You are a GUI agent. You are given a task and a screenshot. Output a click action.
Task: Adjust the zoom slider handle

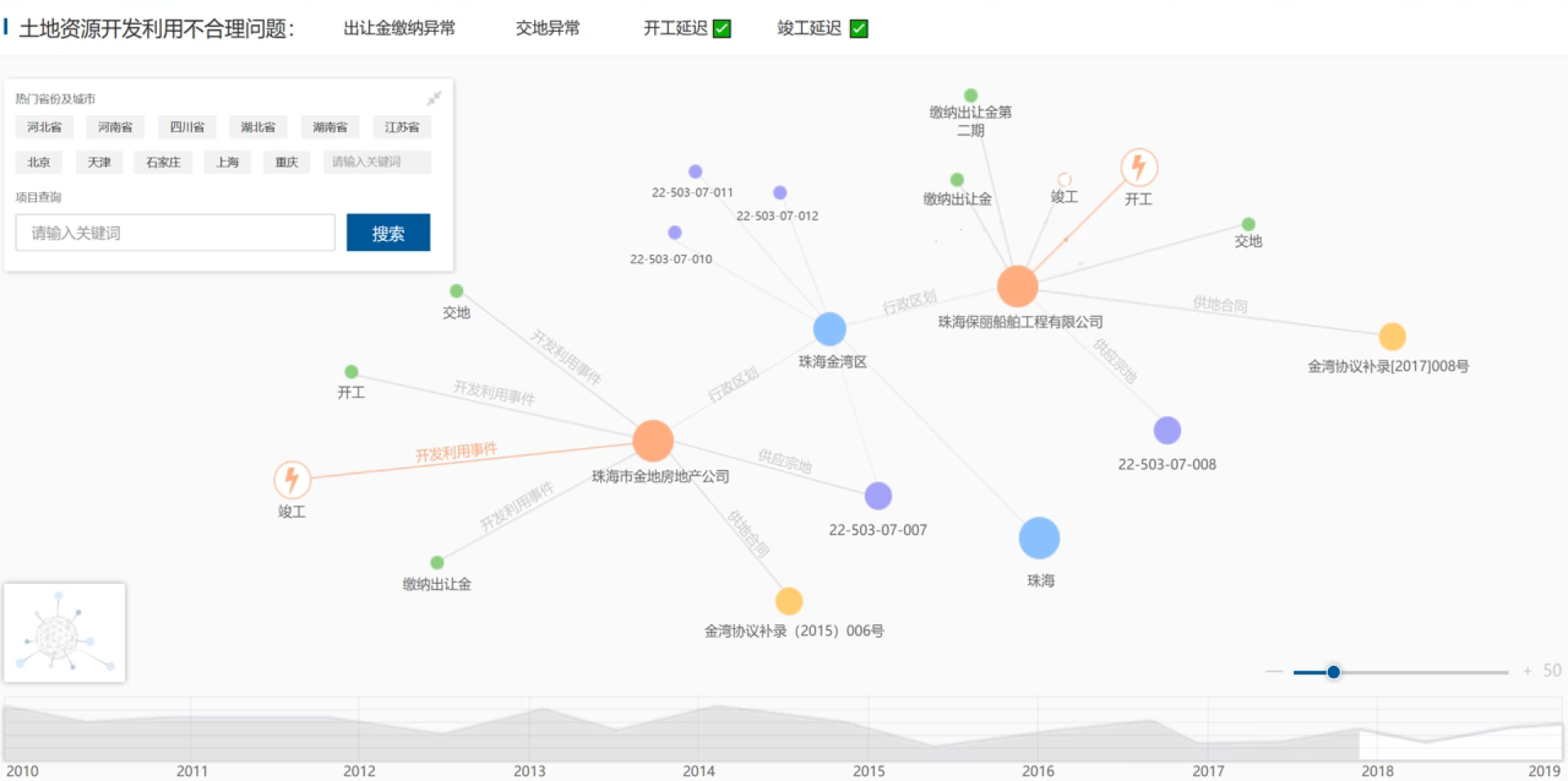point(1333,672)
